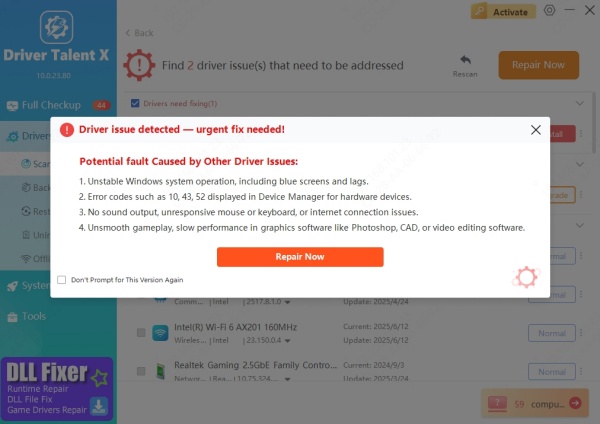Click the Realtek Gaming network card icon
600x424 pixels.
click(160, 371)
